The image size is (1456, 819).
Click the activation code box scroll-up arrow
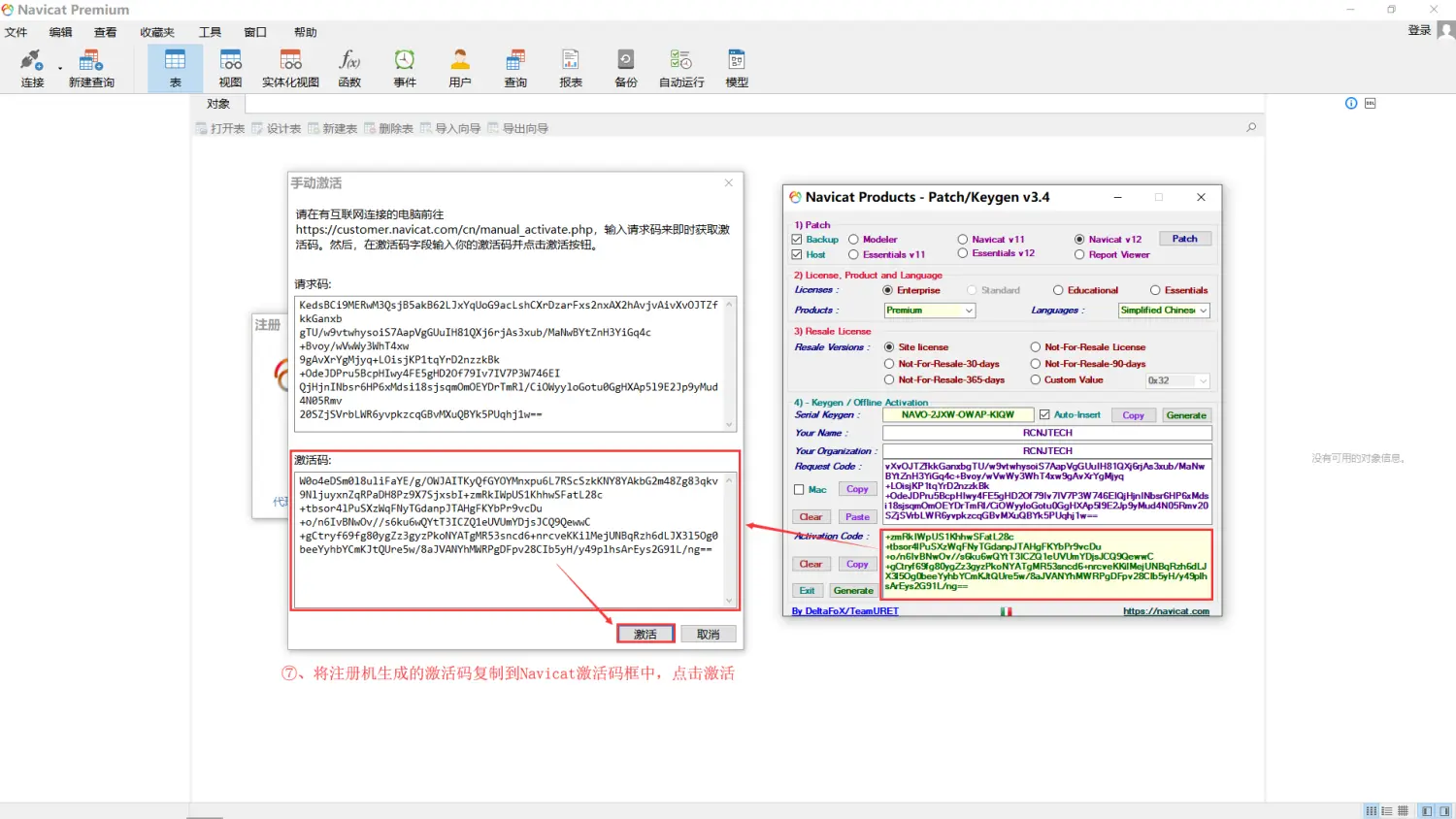pyautogui.click(x=730, y=480)
